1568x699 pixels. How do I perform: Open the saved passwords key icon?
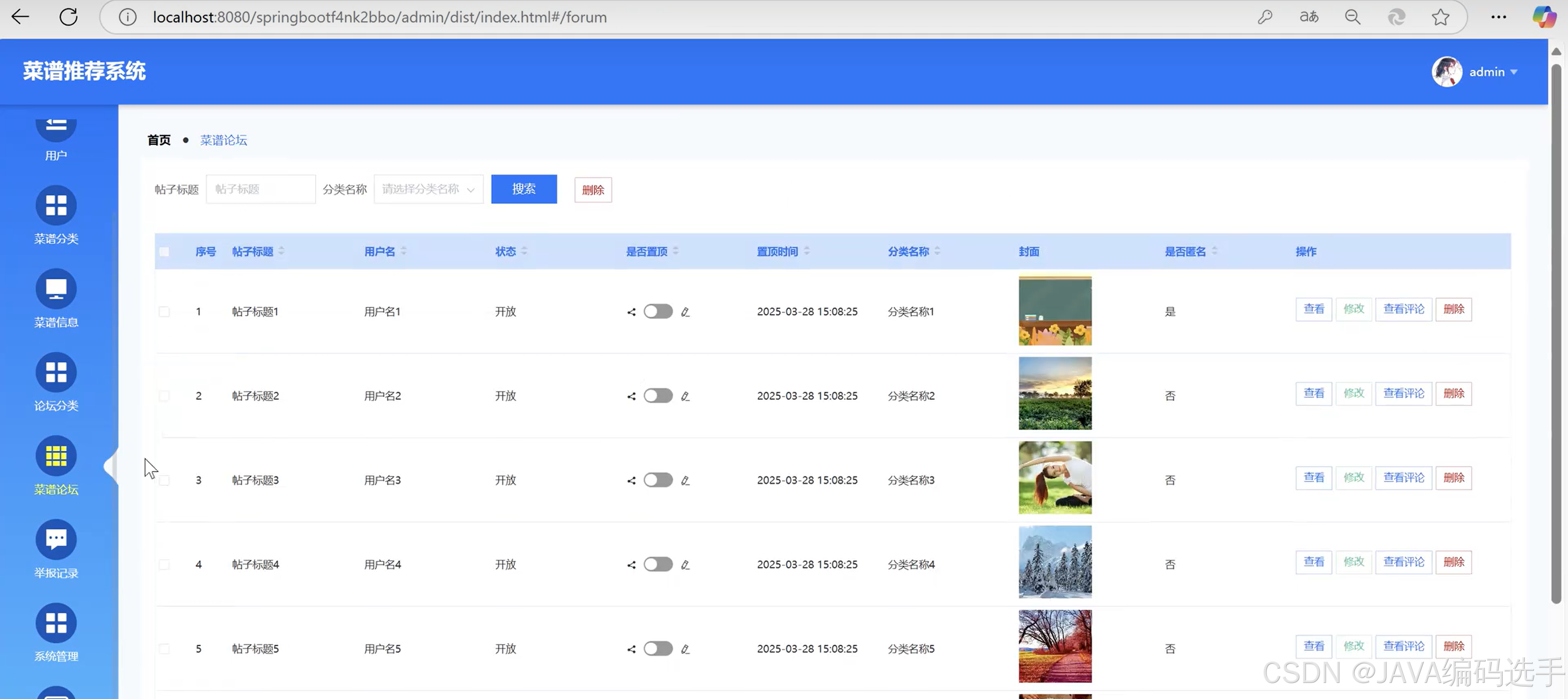pos(1265,17)
